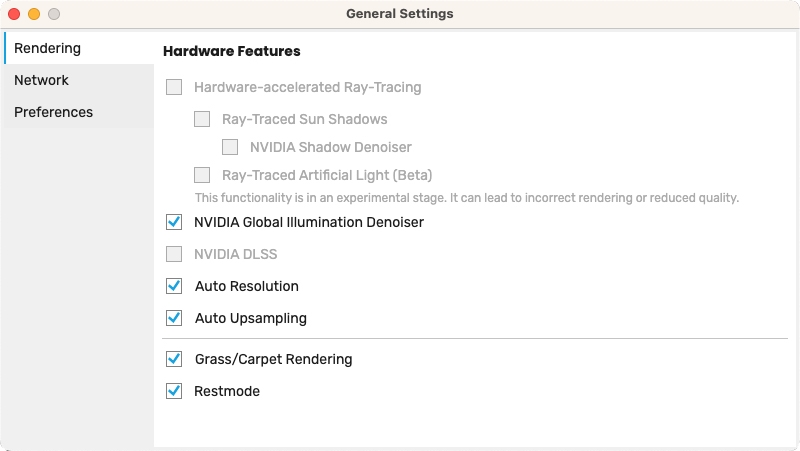Click the experimental stage warning text
The image size is (800, 451).
466,198
